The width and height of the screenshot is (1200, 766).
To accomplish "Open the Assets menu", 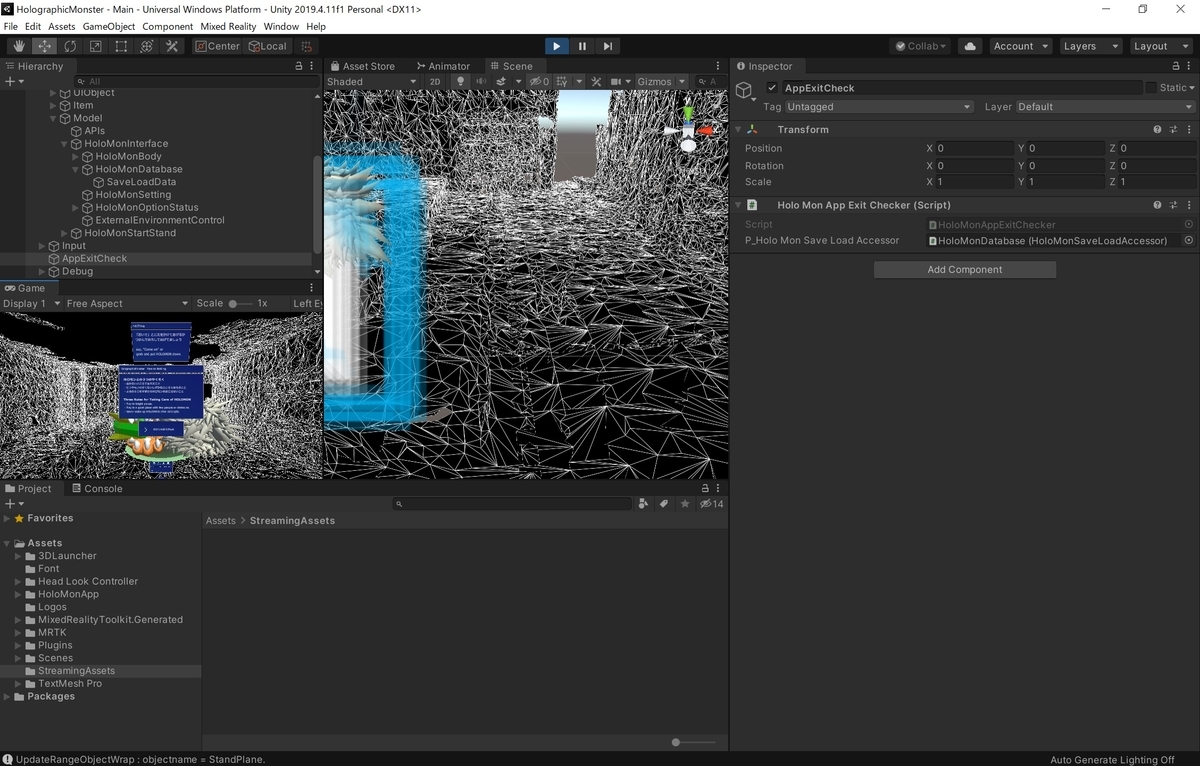I will click(61, 26).
